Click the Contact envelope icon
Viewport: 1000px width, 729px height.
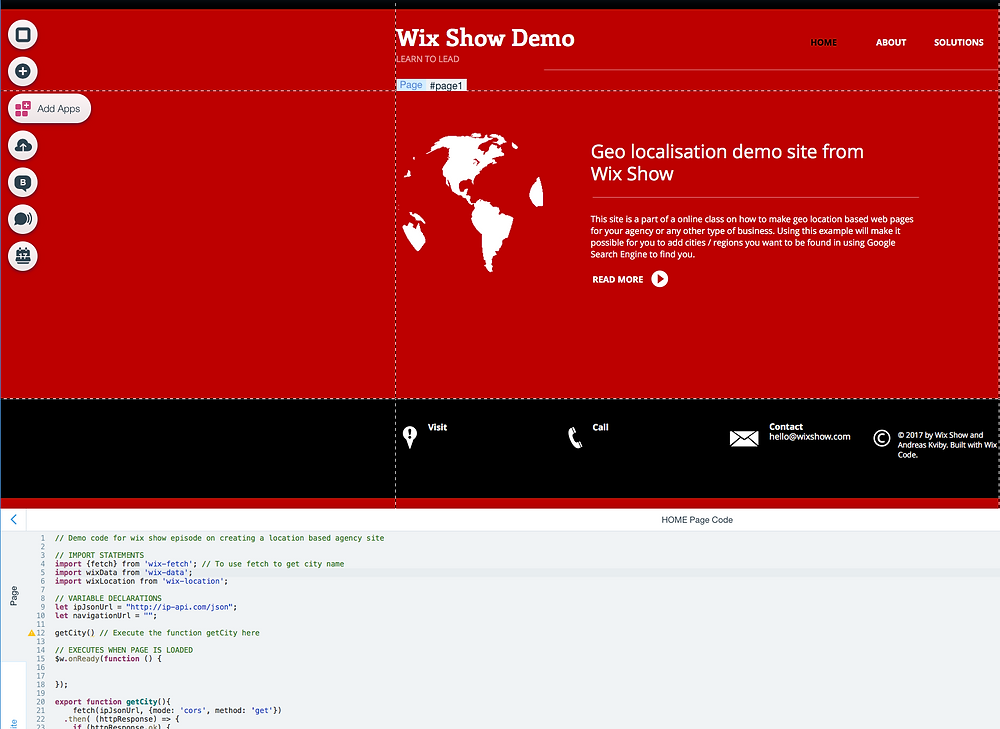point(744,438)
